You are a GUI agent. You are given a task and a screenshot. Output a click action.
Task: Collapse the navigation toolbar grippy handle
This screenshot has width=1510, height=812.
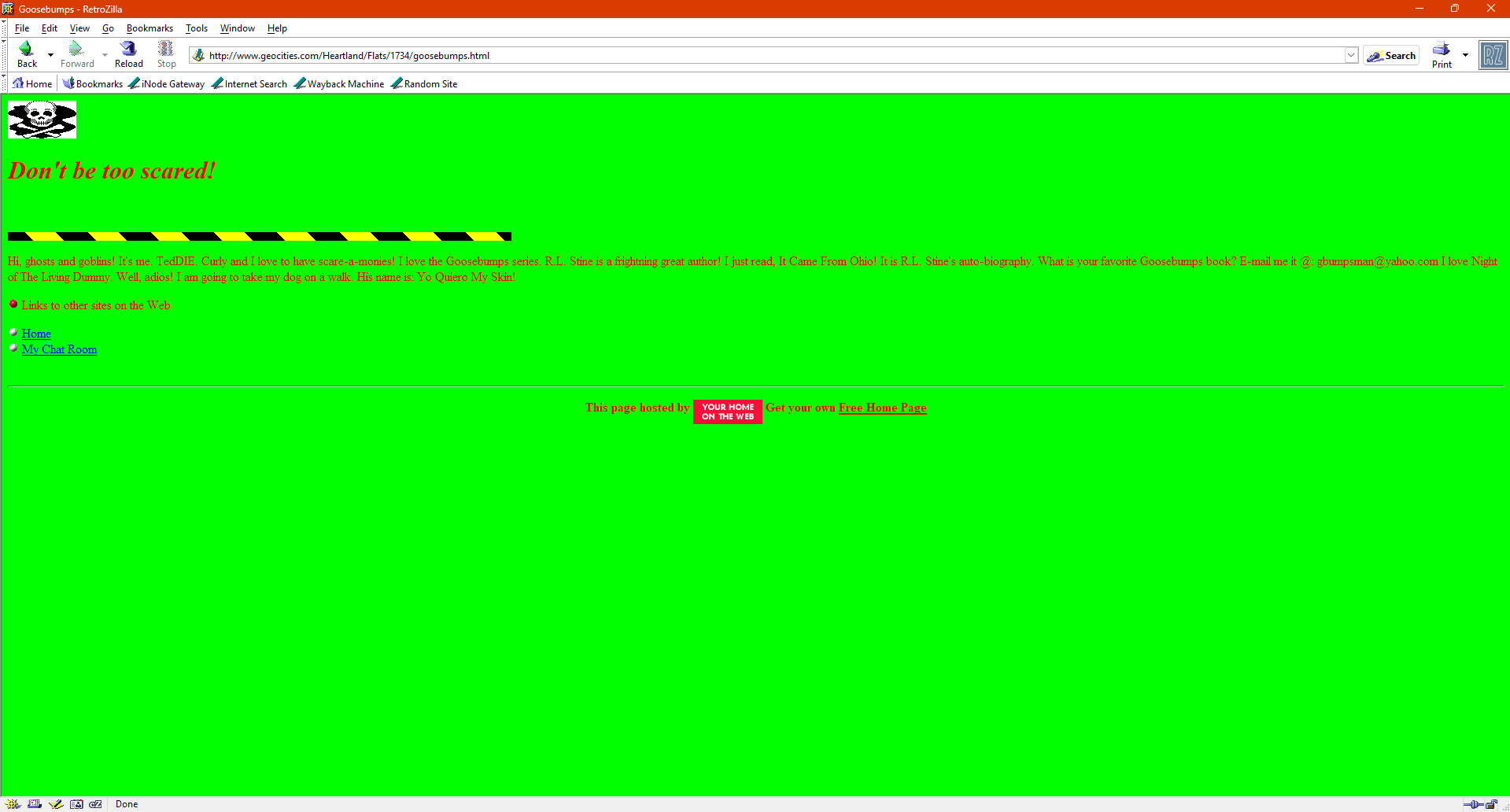tap(4, 55)
